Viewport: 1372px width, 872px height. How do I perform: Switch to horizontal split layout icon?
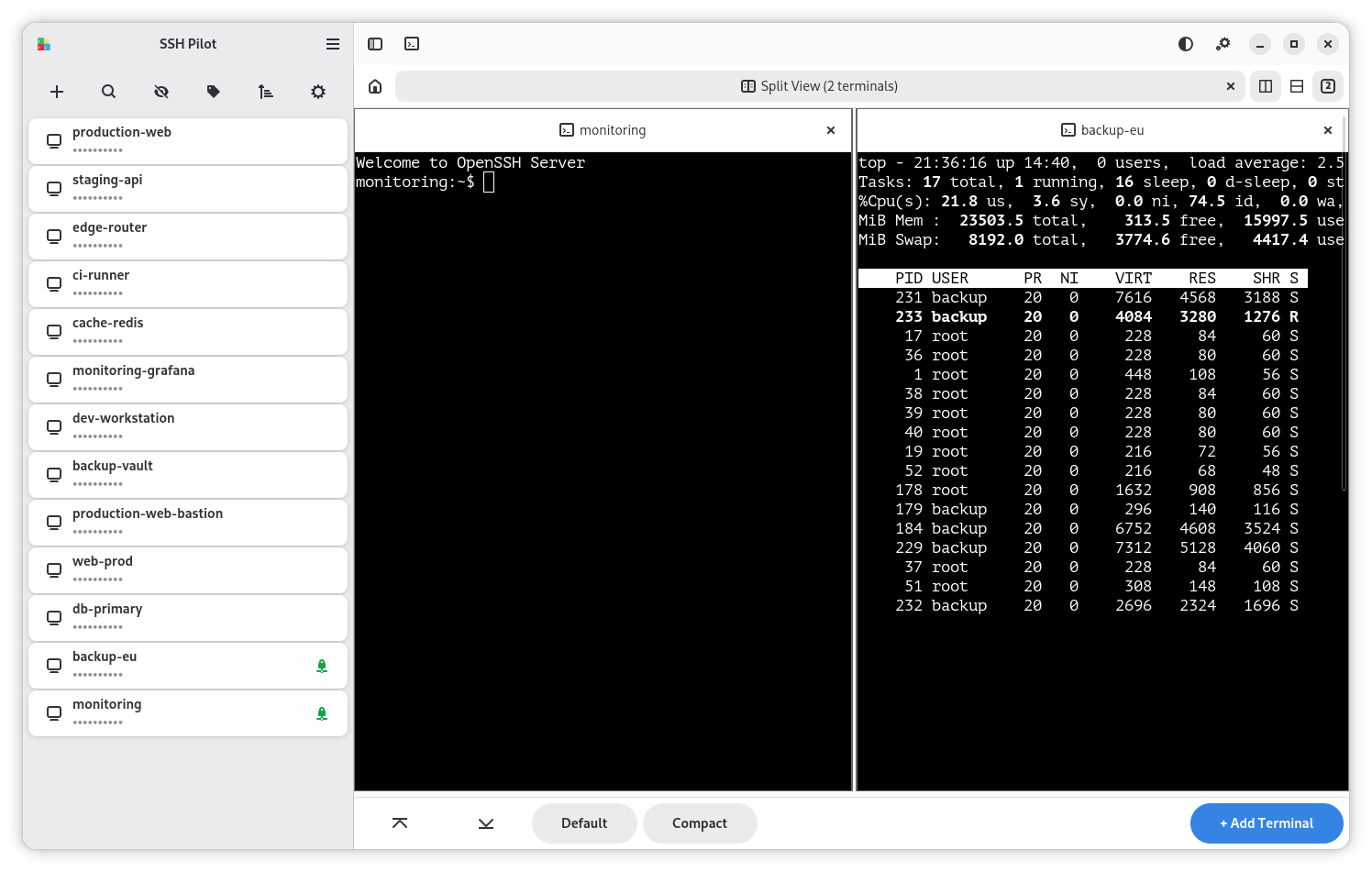(1297, 86)
